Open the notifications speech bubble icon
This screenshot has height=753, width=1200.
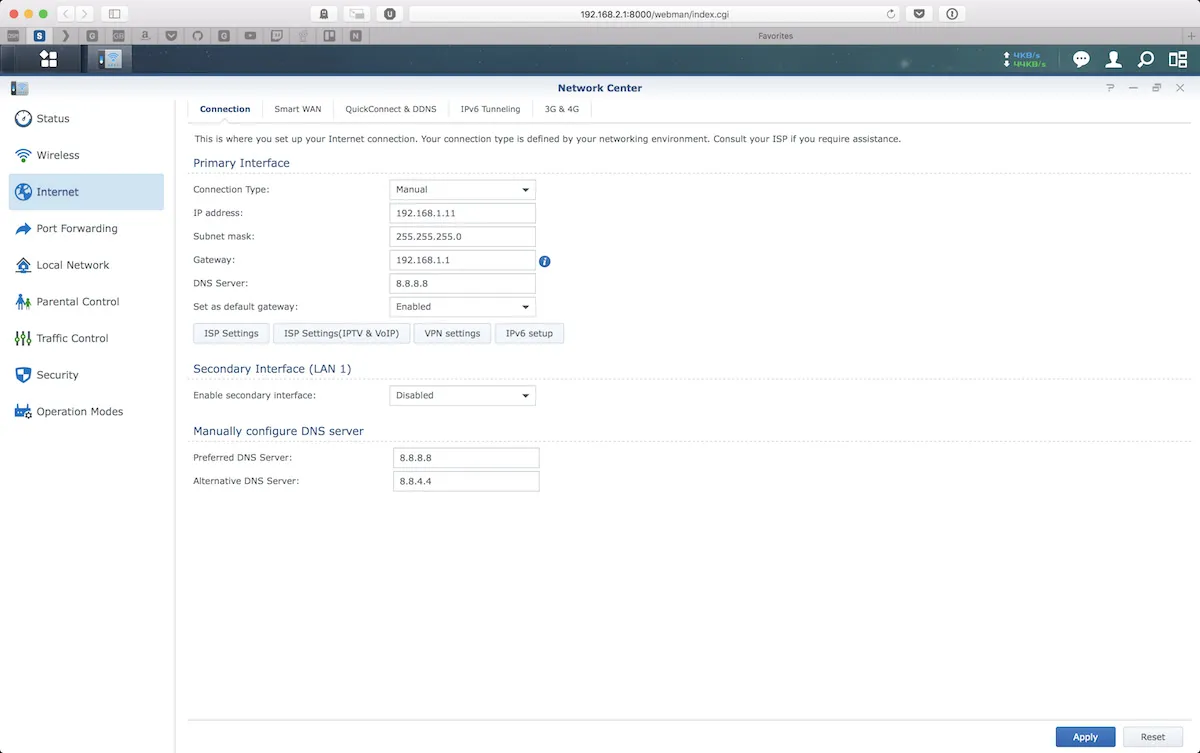tap(1081, 59)
